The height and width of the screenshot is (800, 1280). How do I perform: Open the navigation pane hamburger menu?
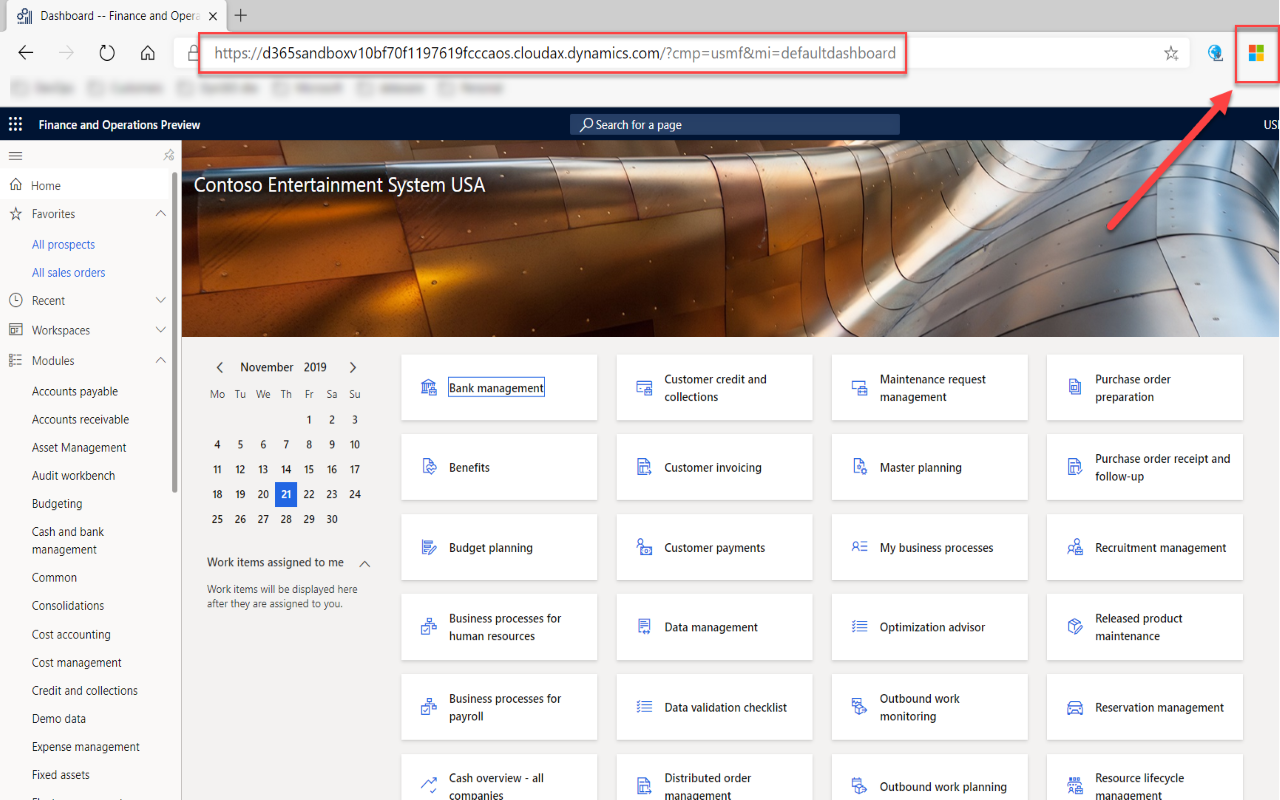[15, 156]
